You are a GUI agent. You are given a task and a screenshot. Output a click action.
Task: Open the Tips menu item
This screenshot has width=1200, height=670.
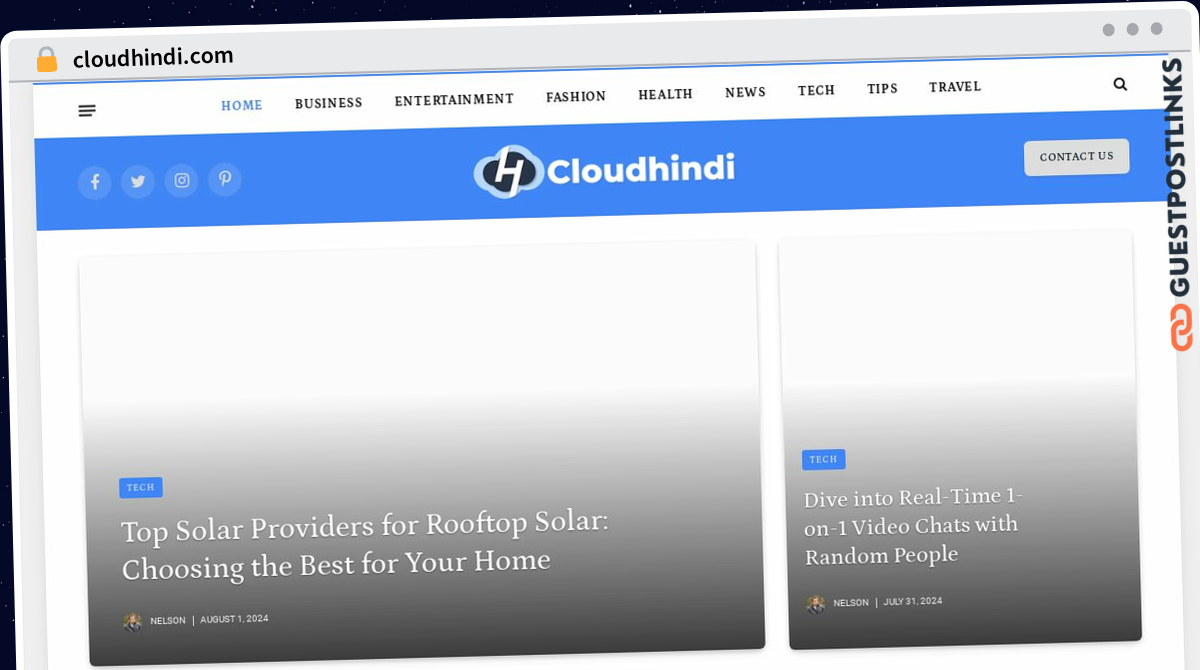pos(882,89)
